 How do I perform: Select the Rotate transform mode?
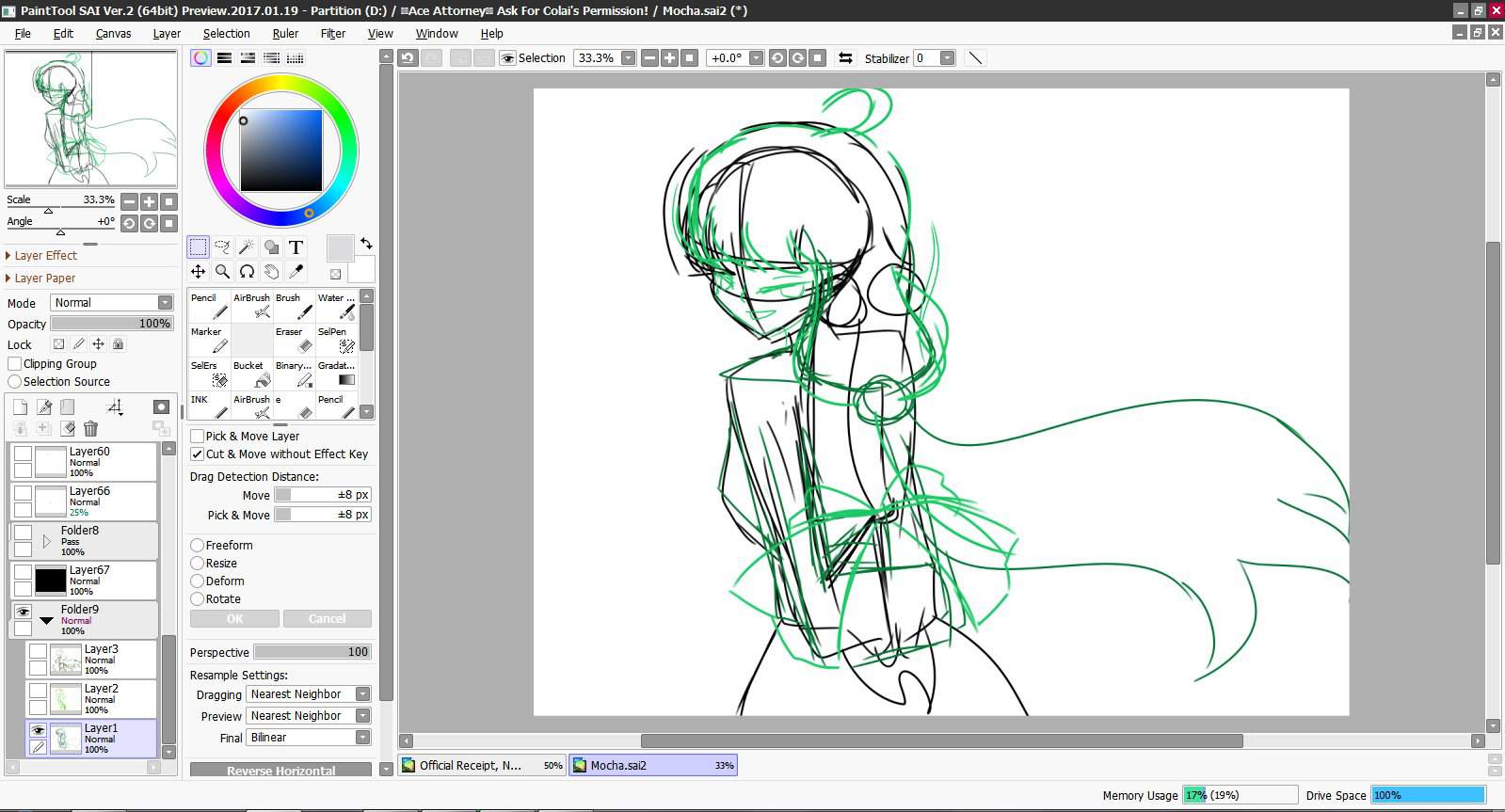coord(197,598)
